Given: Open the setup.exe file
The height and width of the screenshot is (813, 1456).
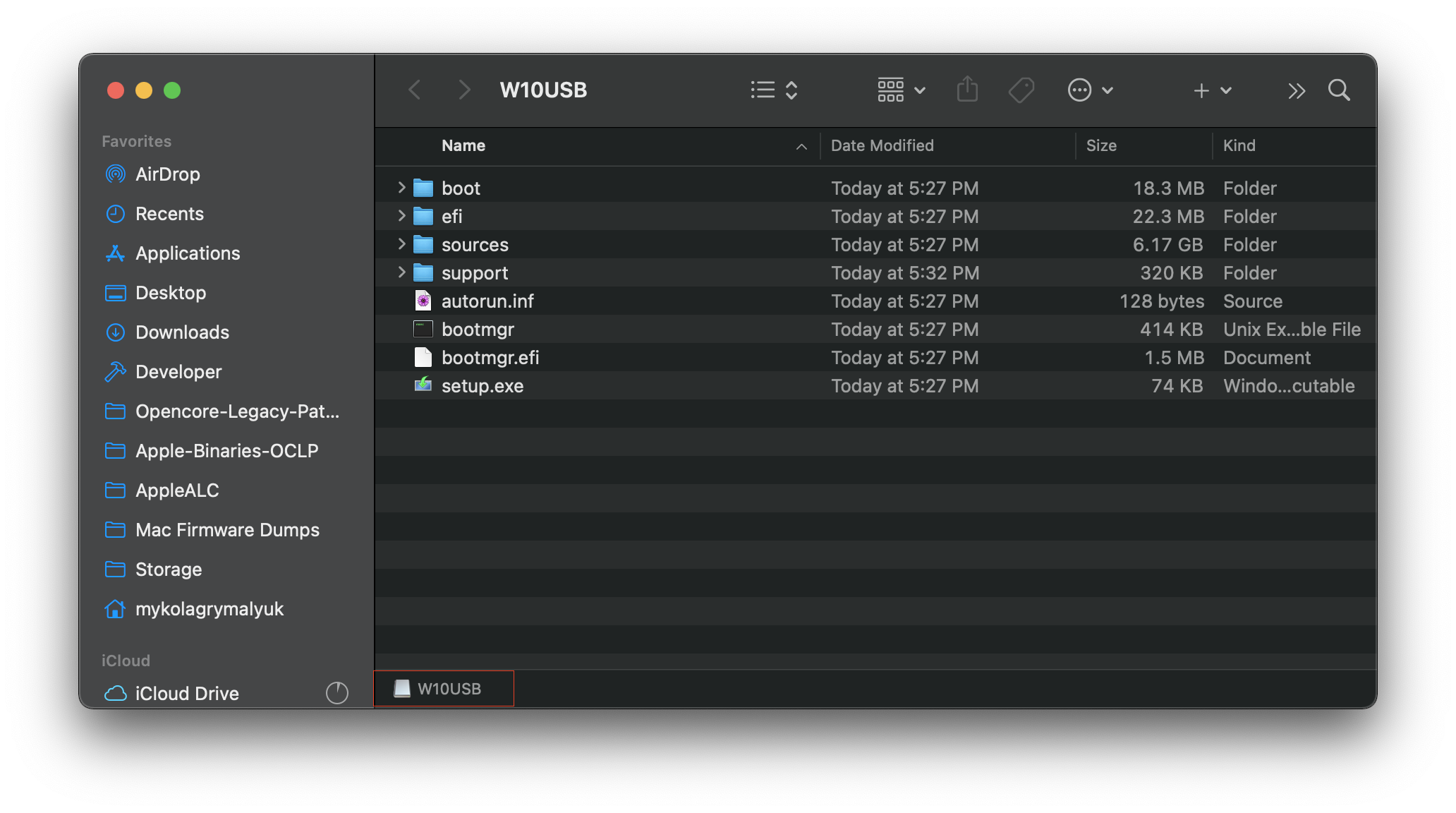Looking at the screenshot, I should point(484,385).
